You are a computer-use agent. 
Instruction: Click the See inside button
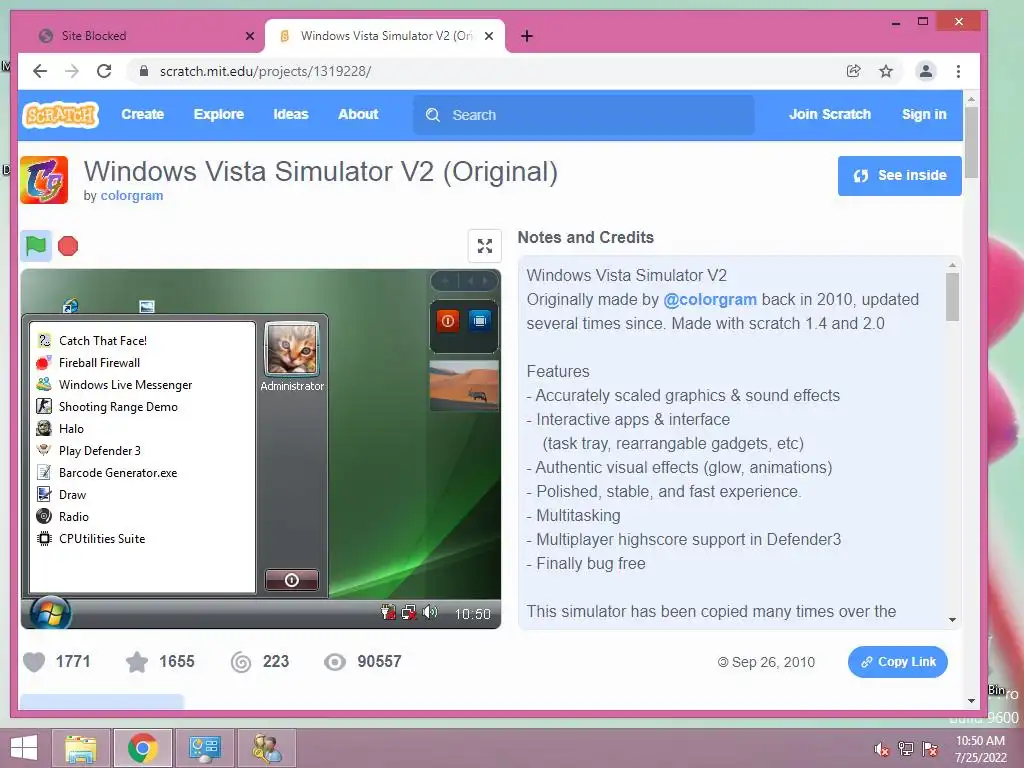[x=900, y=176]
